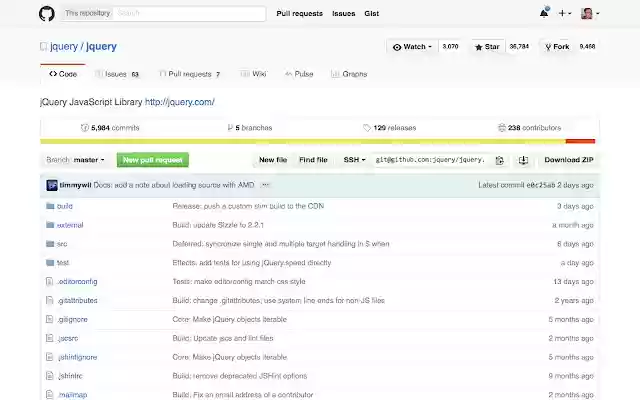View the 36,784 stargazers count
This screenshot has height=400, width=640.
(x=519, y=47)
